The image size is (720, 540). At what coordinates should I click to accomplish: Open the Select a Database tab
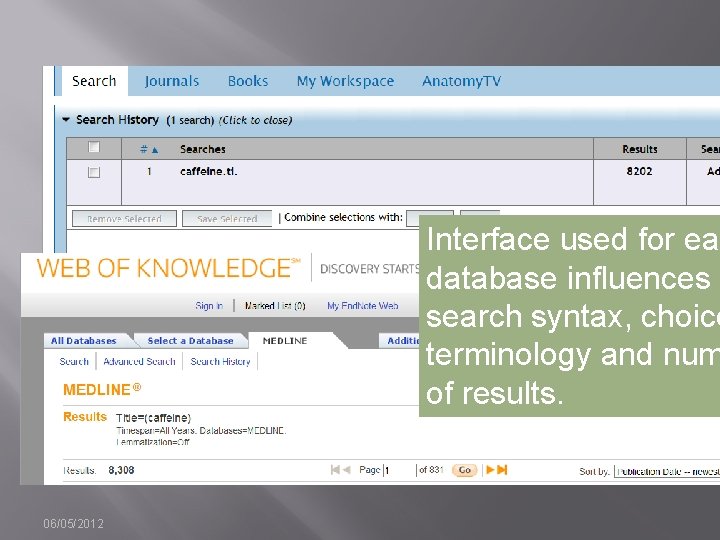pos(191,341)
